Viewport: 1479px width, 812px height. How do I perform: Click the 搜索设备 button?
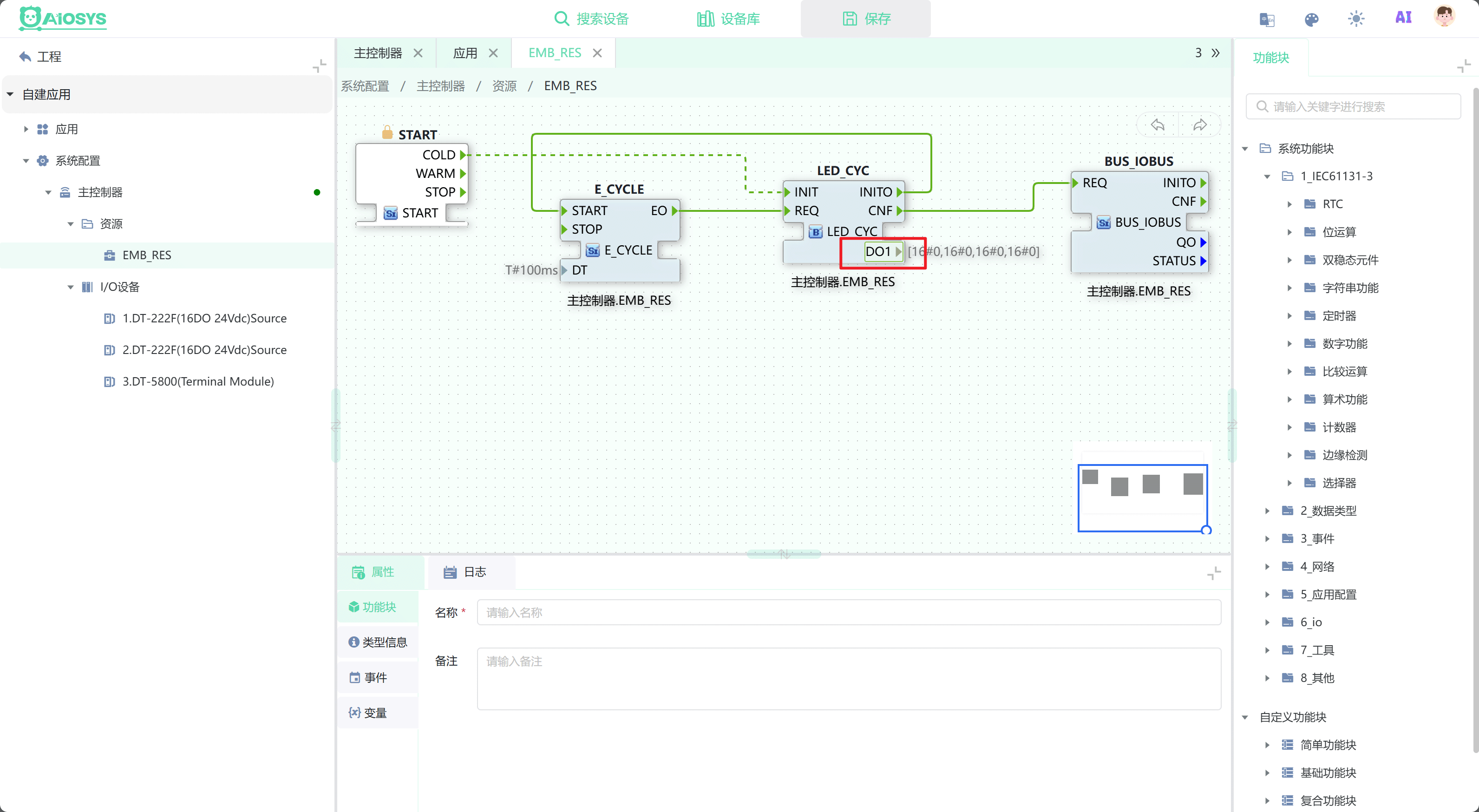point(592,19)
